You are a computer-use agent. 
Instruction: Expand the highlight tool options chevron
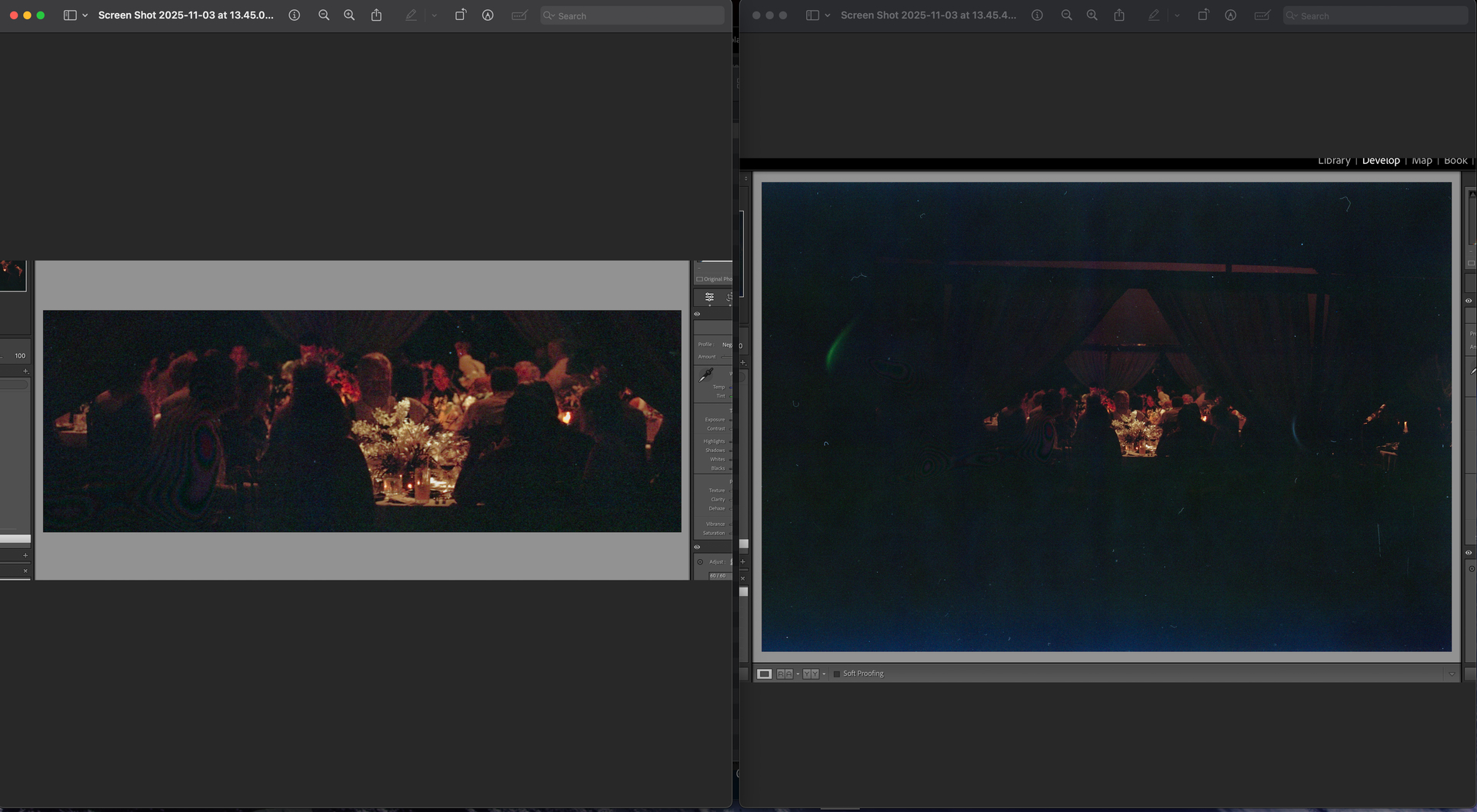point(434,15)
